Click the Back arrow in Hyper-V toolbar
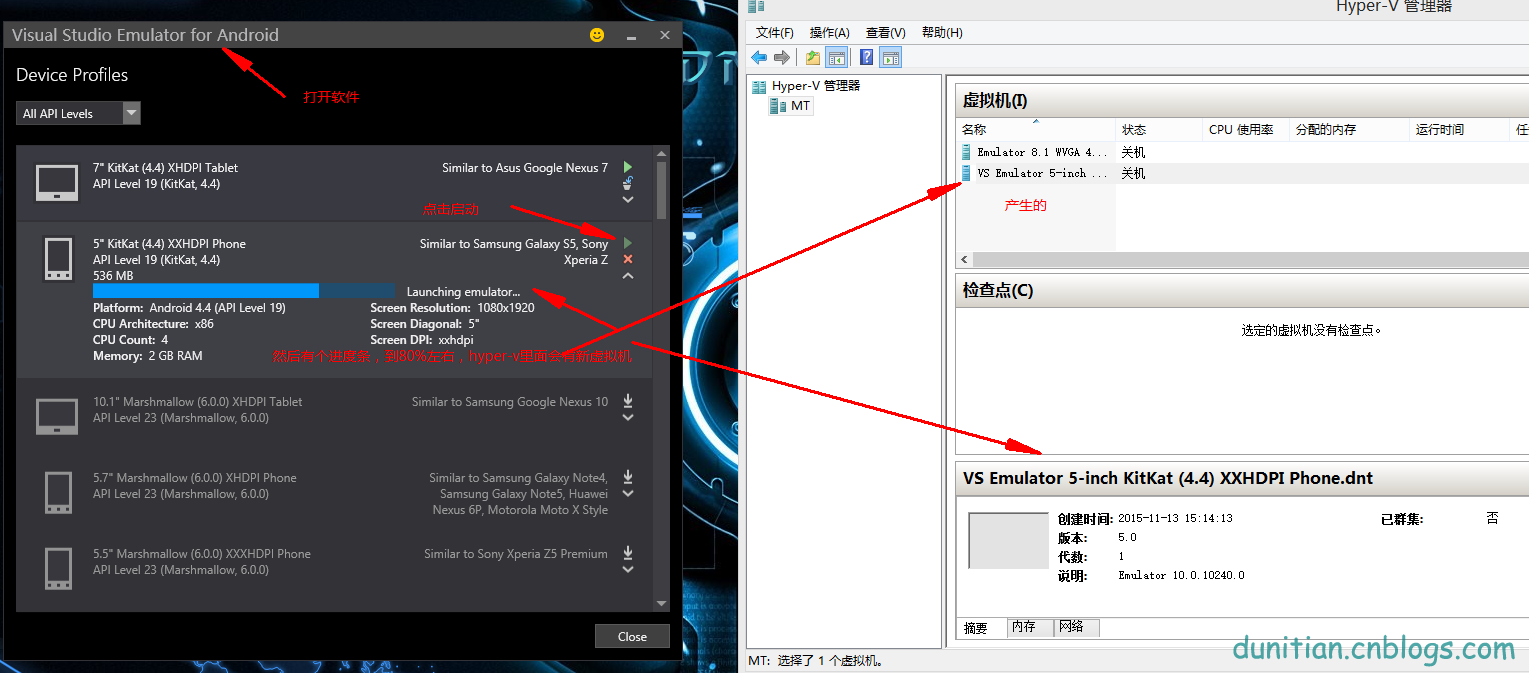The width and height of the screenshot is (1529, 673). 759,57
